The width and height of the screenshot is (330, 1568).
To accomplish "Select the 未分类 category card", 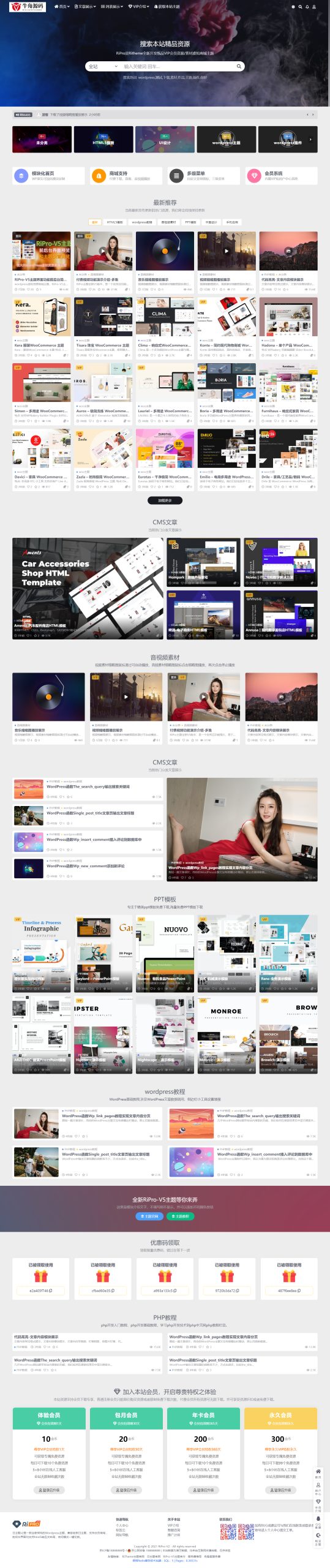I will coord(42,140).
